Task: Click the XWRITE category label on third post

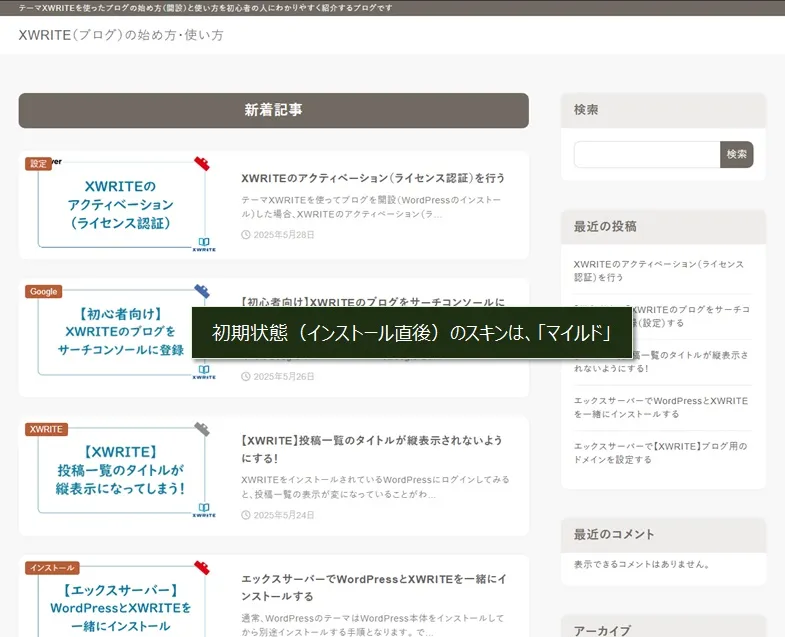Action: 46,429
